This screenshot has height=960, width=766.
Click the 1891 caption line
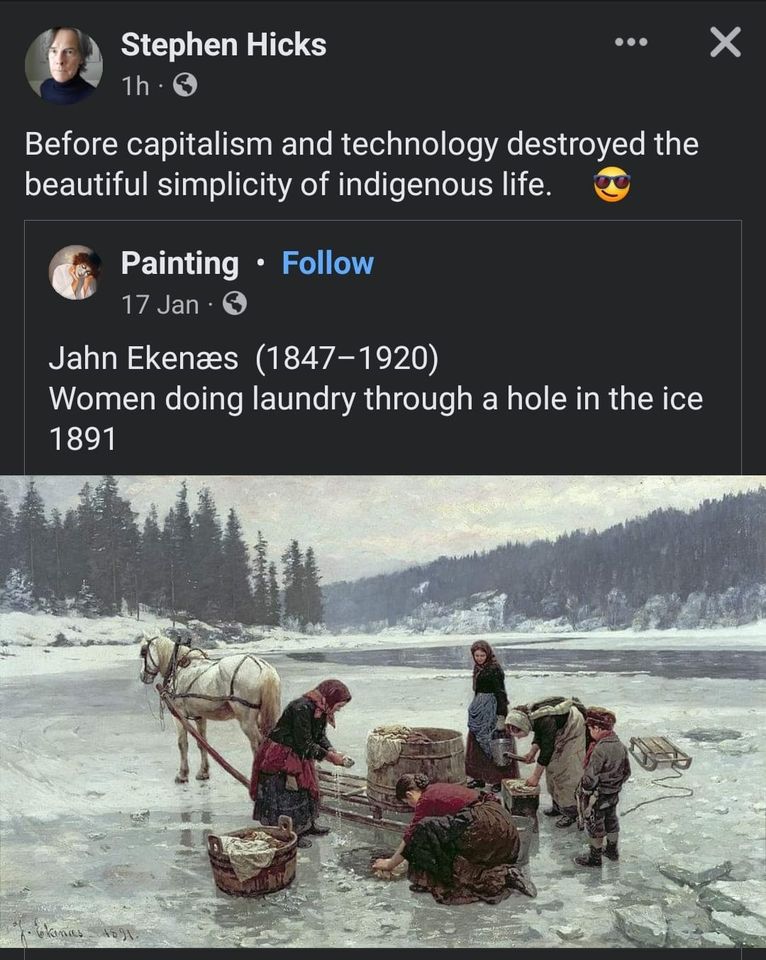82,439
